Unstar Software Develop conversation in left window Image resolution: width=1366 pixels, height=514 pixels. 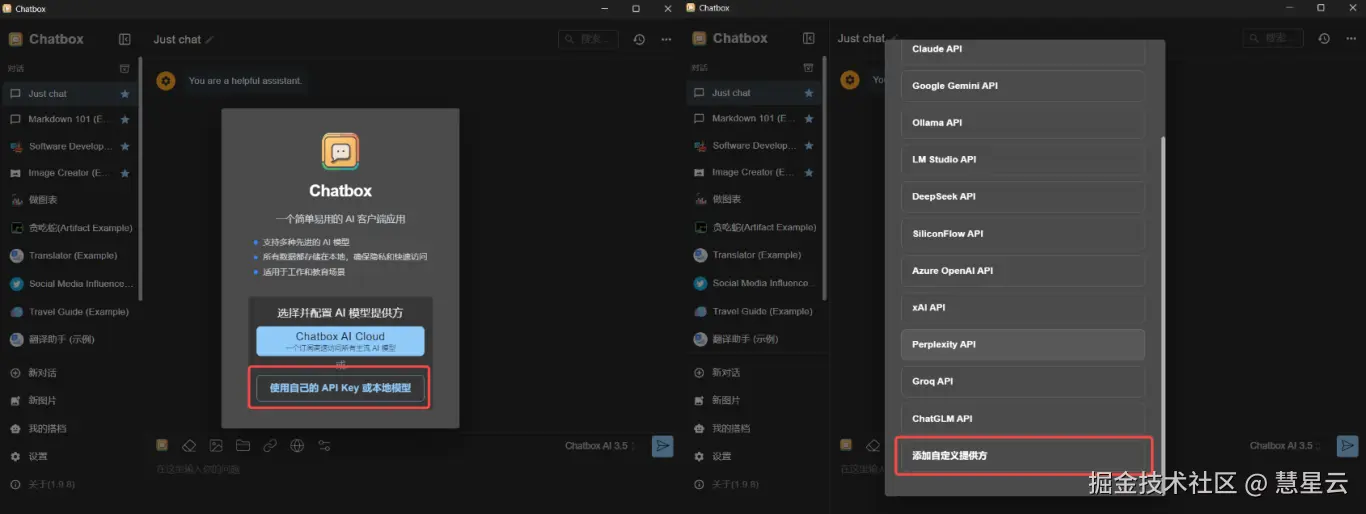tap(125, 146)
